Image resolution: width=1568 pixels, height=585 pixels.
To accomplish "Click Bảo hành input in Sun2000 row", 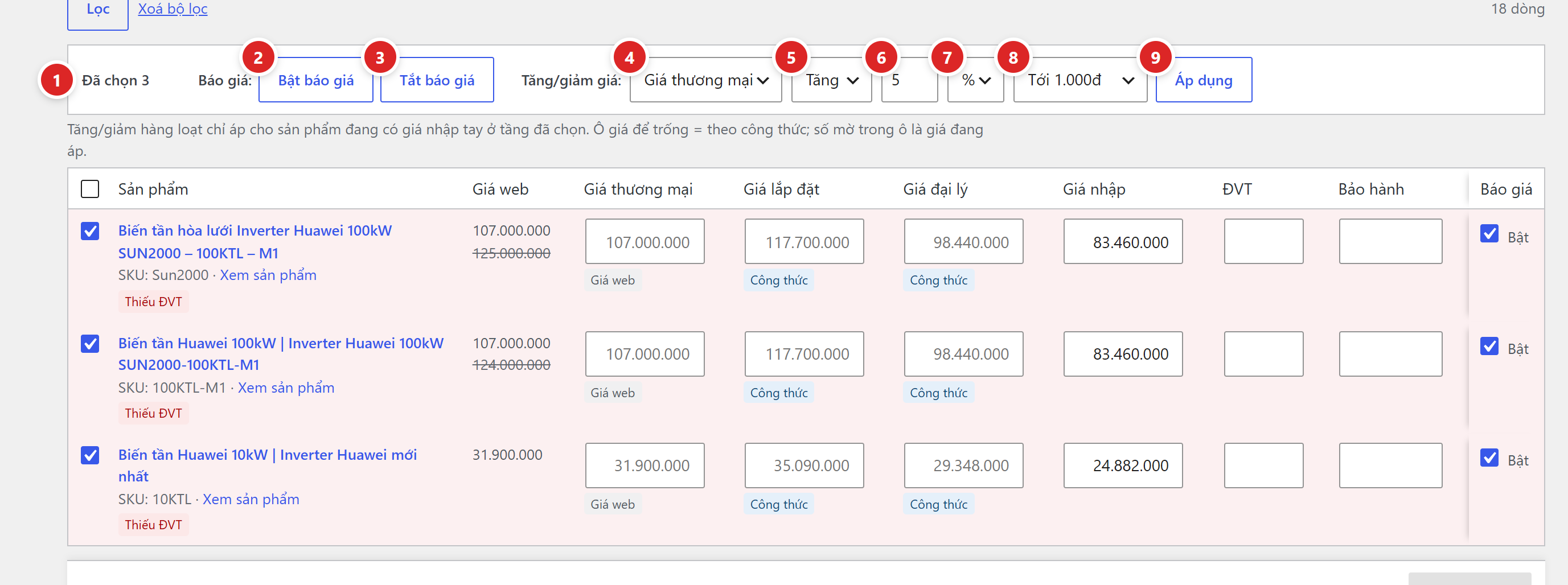I will (1391, 242).
